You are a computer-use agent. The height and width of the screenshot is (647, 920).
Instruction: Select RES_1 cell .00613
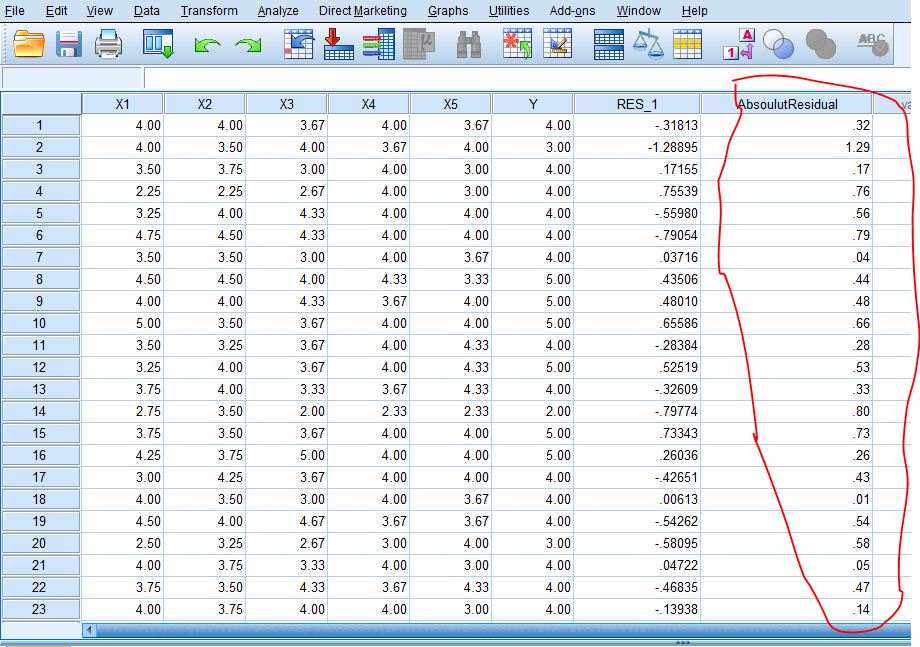click(x=637, y=499)
